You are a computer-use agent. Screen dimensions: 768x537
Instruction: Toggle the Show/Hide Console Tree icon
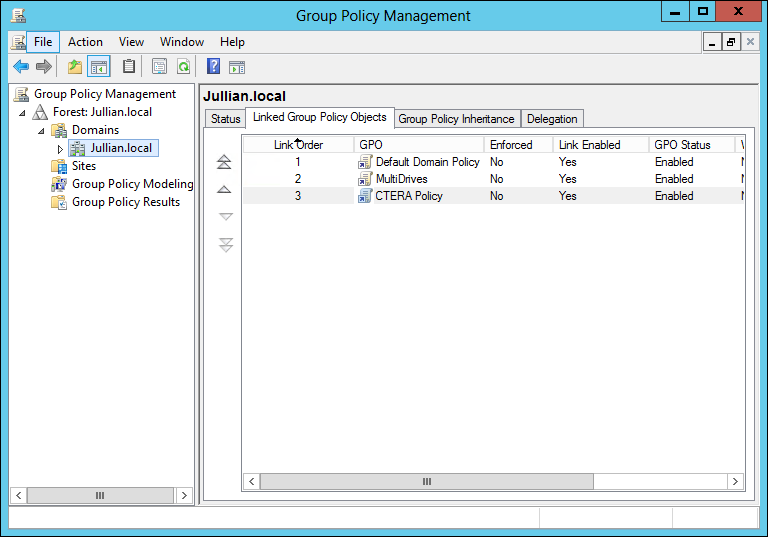tap(99, 67)
